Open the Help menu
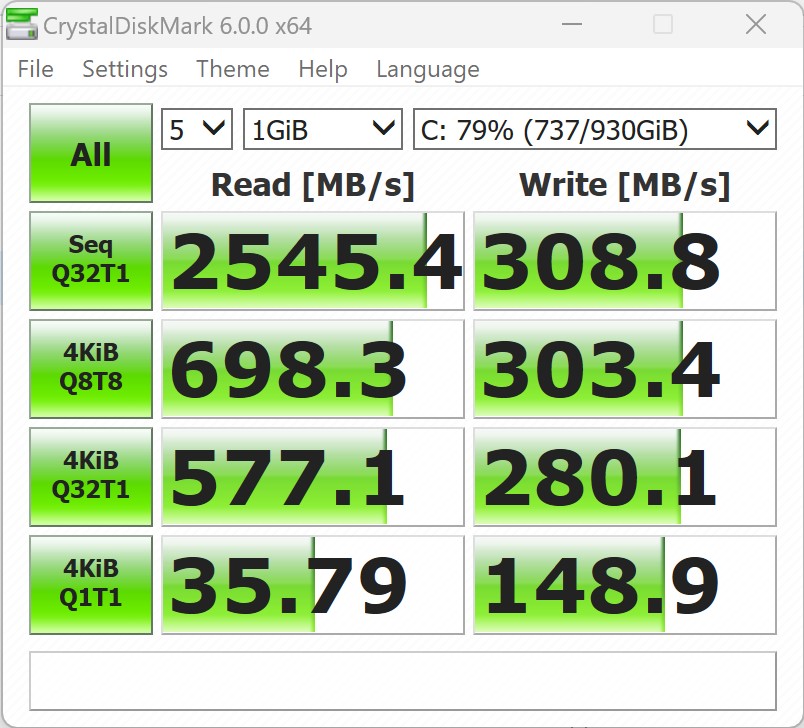 323,69
